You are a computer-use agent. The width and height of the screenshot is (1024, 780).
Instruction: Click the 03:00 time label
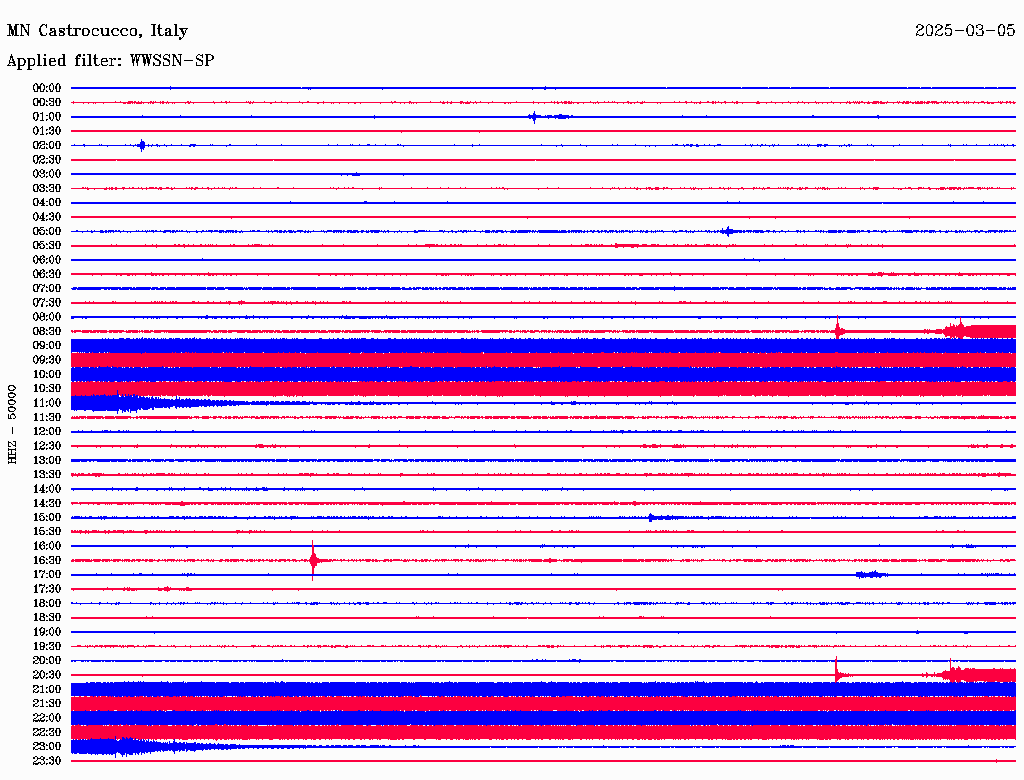point(46,174)
